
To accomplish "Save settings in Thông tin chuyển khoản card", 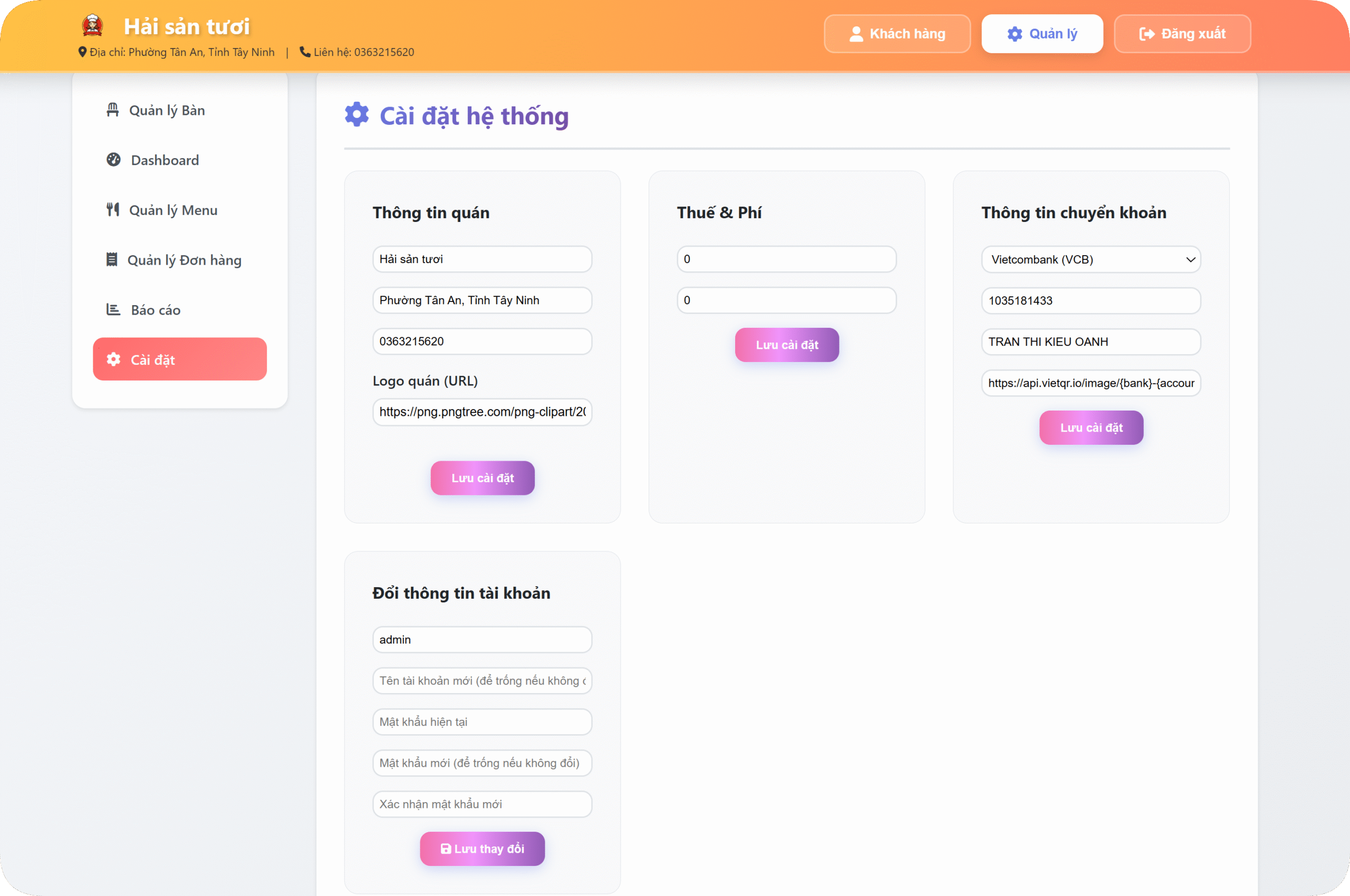I will point(1091,427).
